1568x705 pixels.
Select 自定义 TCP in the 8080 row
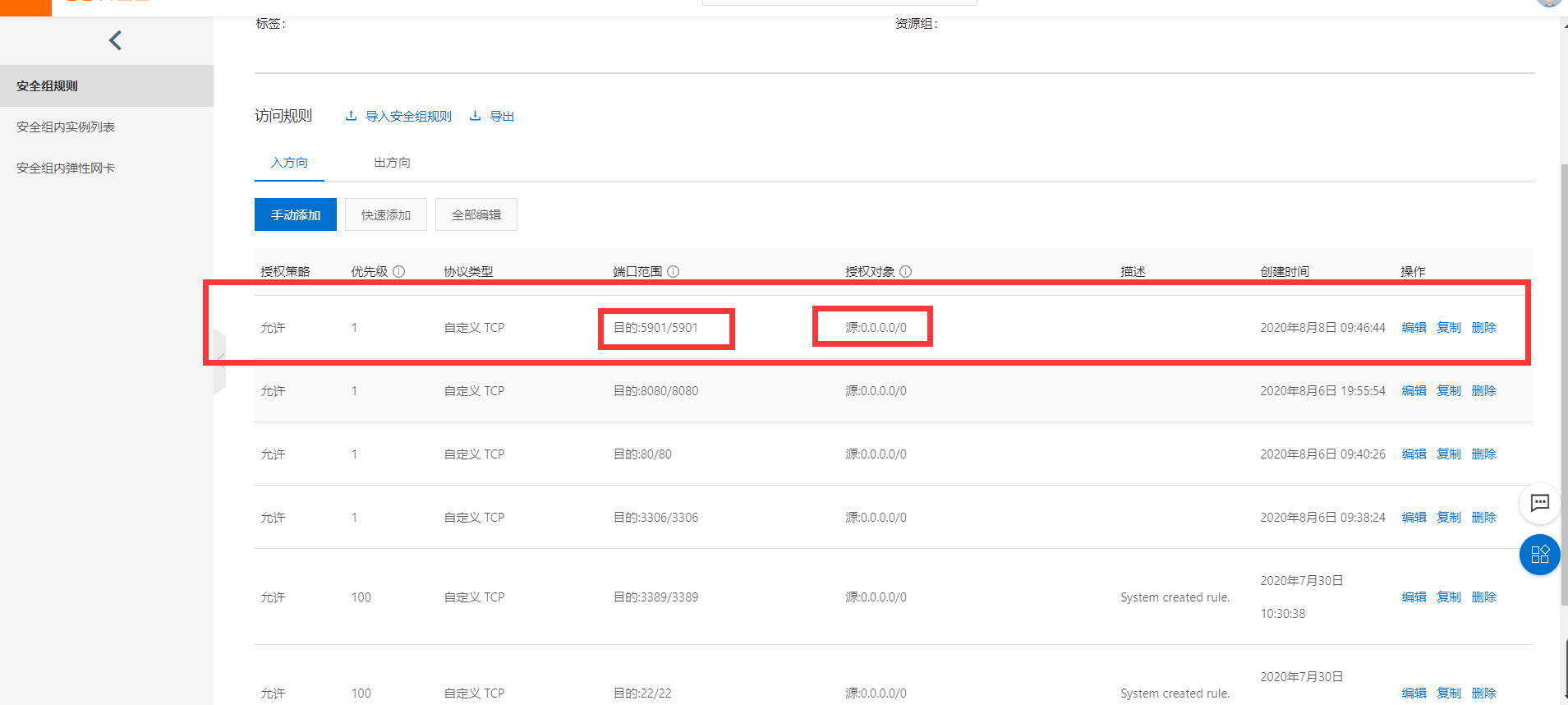point(474,391)
